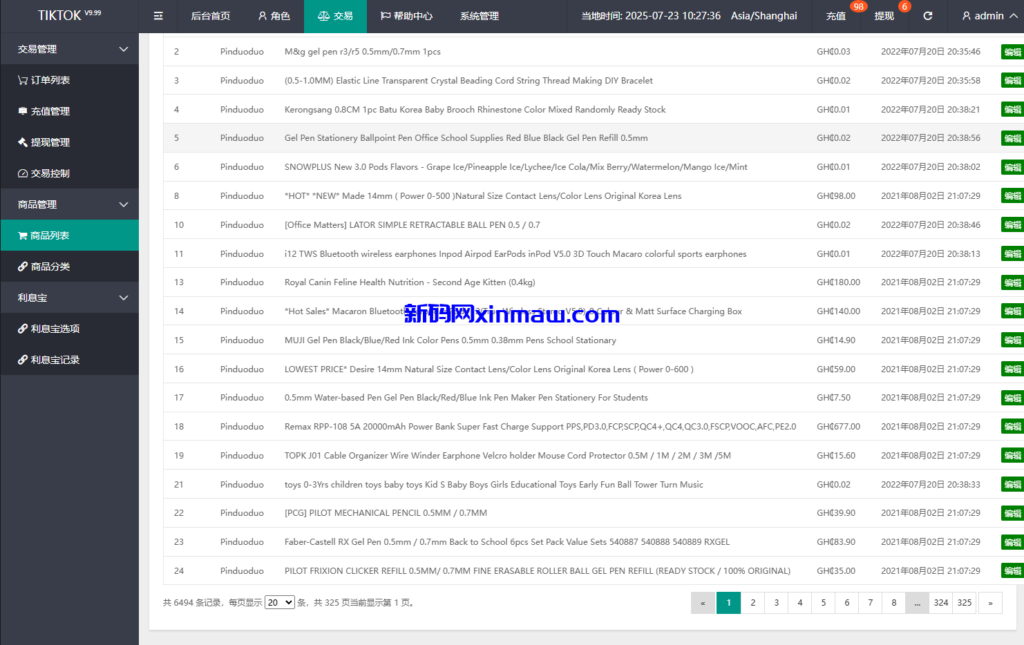The width and height of the screenshot is (1024, 645).
Task: Click the next page arrow in pagination
Action: [x=990, y=603]
